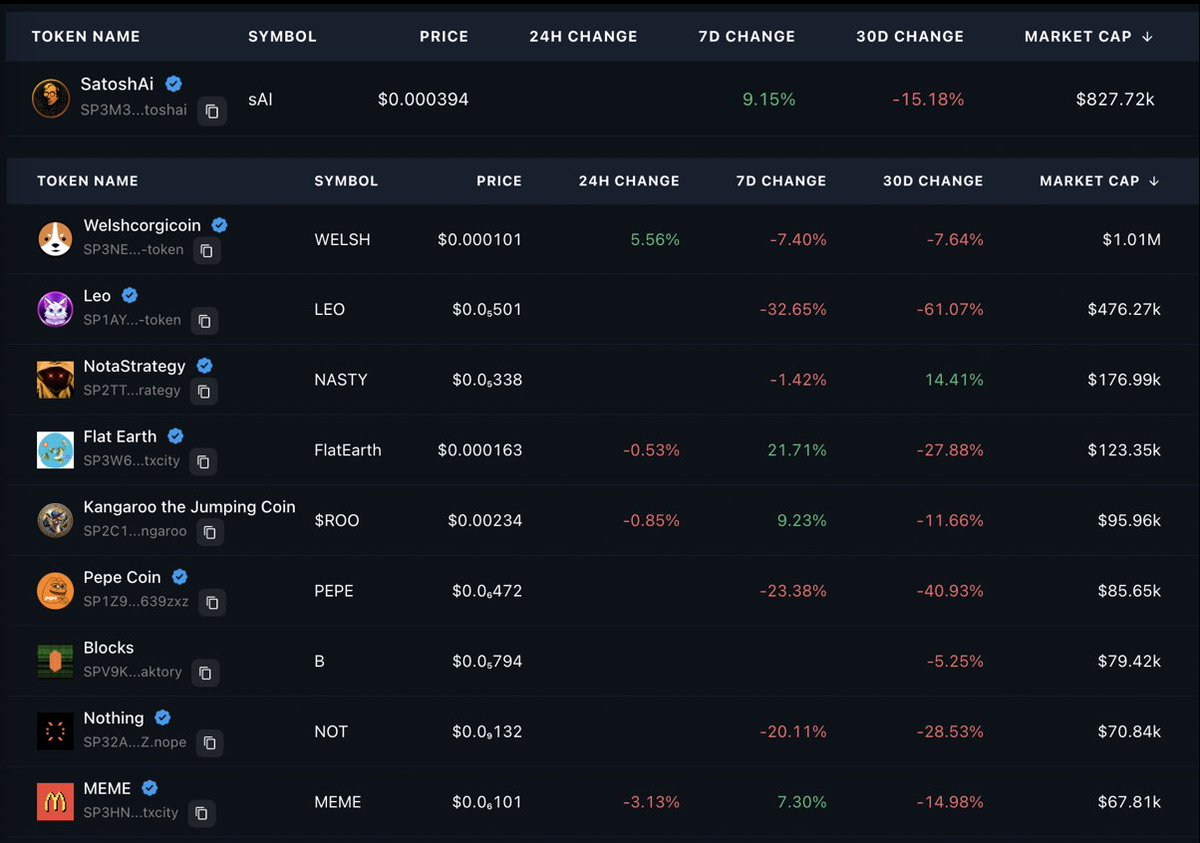Click the -3.13% 24H change value
This screenshot has height=843, width=1200.
(651, 802)
